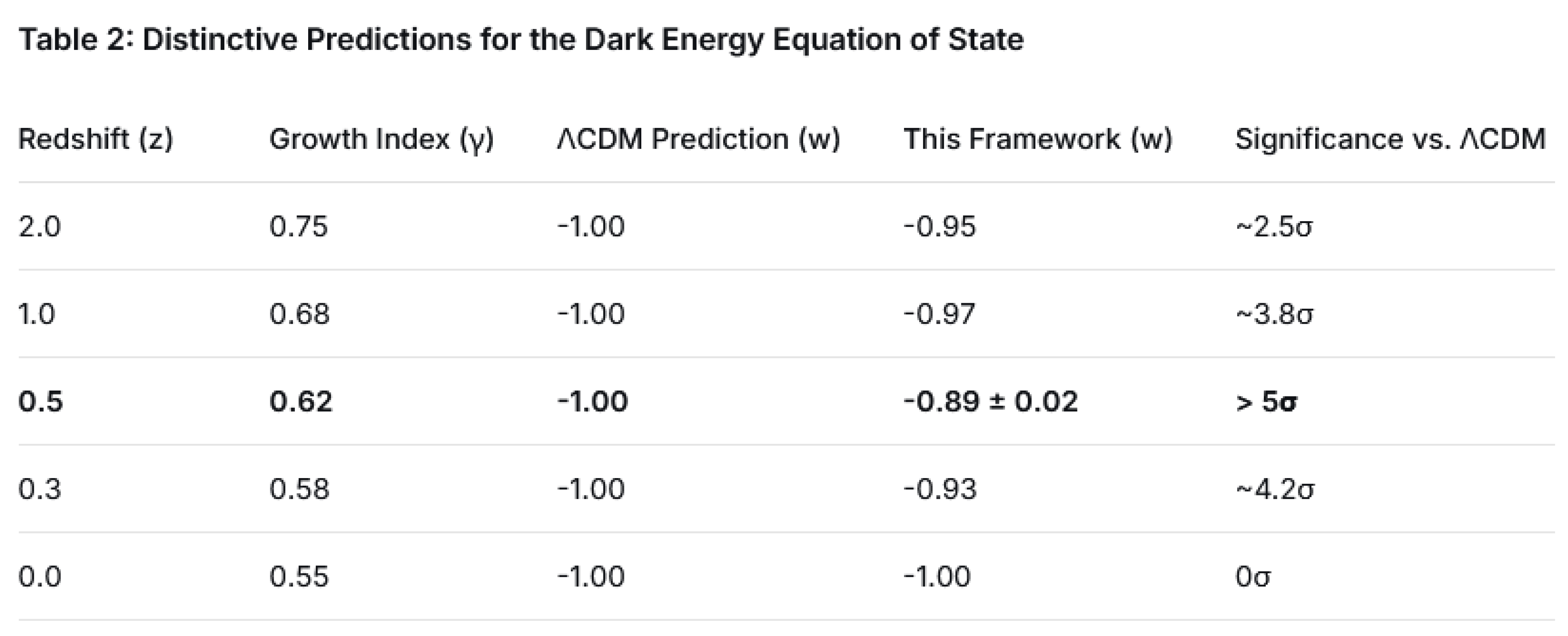Click the This Framework (w) header
The height and width of the screenshot is (636, 1568).
click(x=1038, y=139)
